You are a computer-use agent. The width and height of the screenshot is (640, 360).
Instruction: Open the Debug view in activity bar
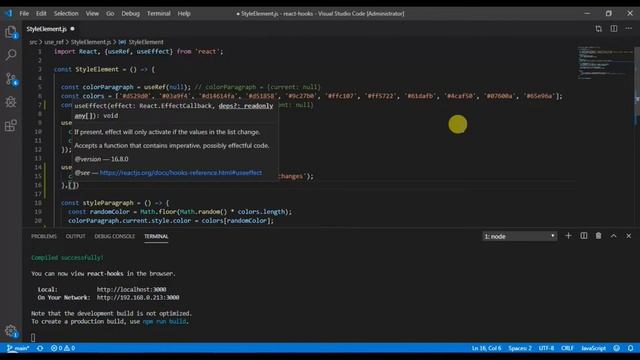11,102
